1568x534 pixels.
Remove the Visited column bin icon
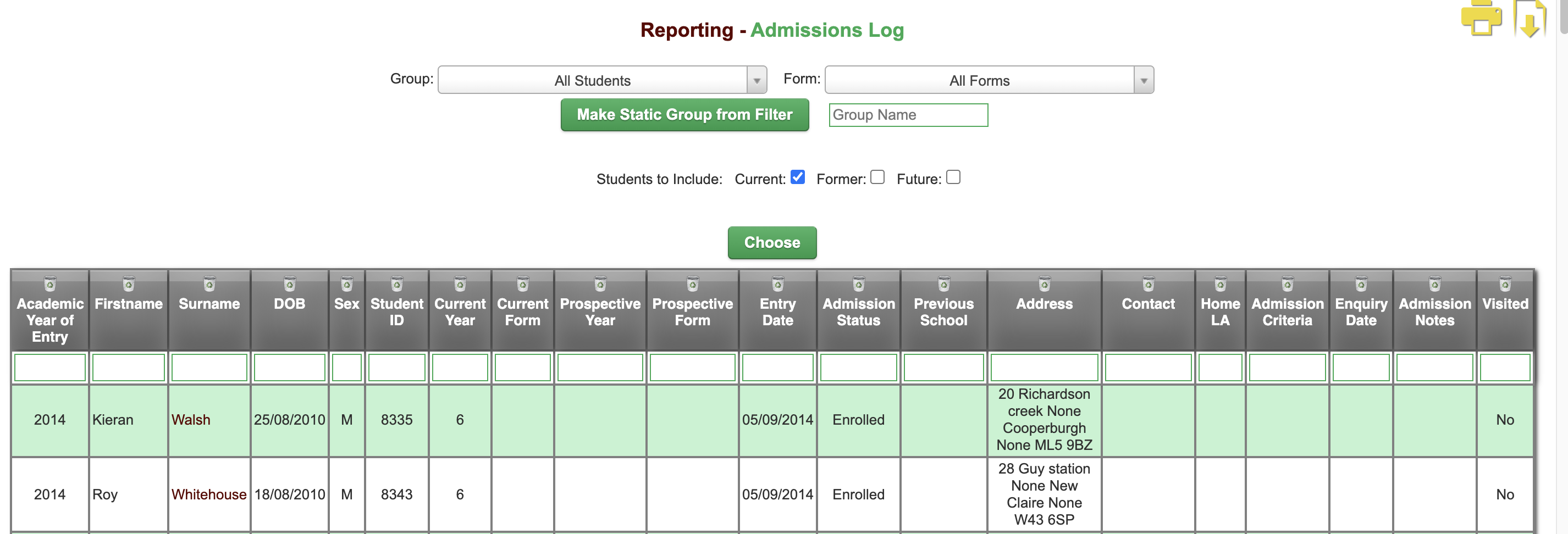1505,283
